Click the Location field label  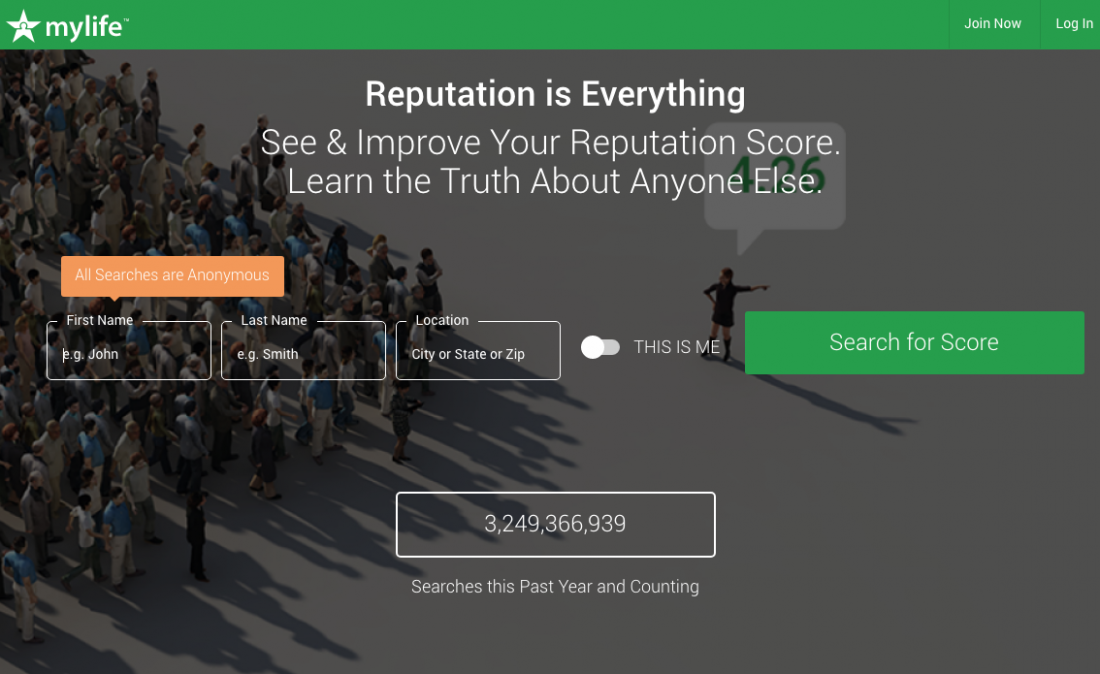(442, 321)
